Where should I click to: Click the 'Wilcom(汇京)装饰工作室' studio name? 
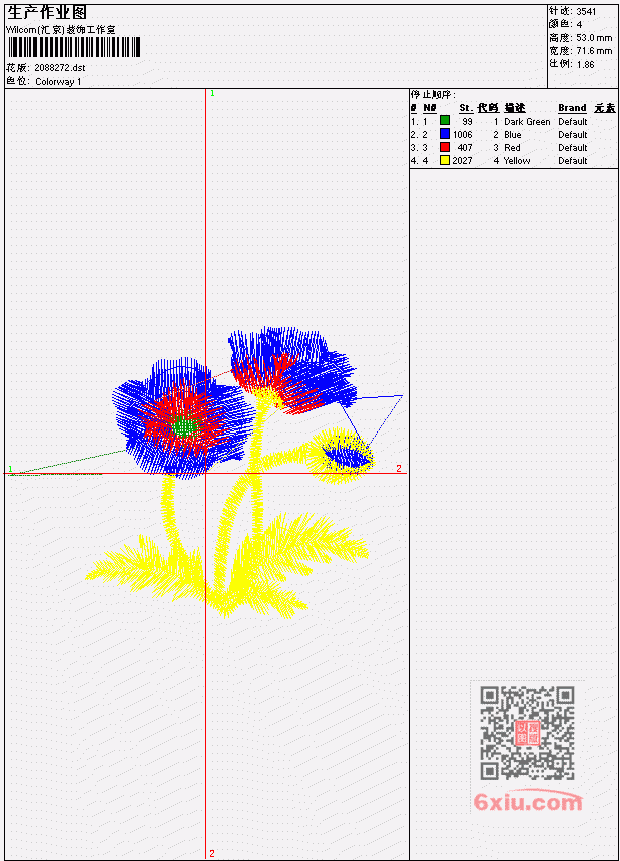coord(61,30)
